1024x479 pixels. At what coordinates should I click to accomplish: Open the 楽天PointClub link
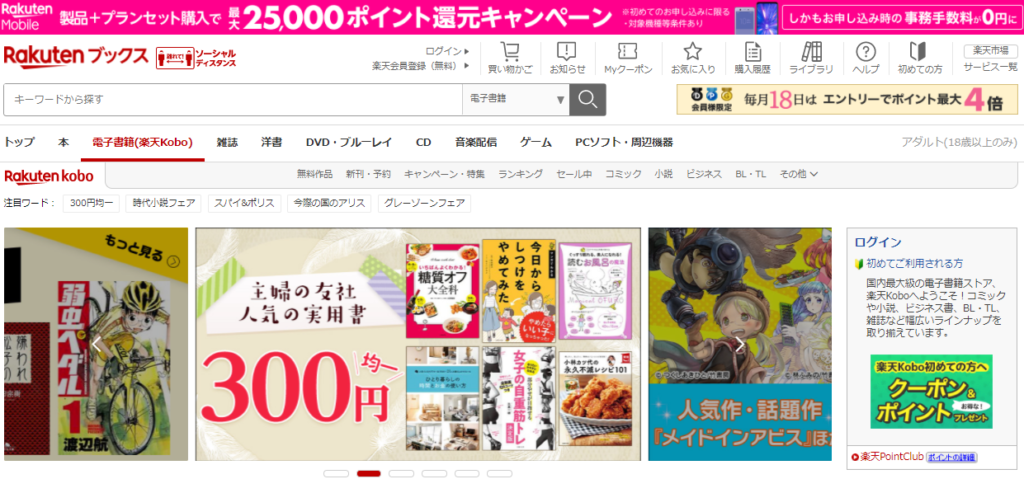892,456
